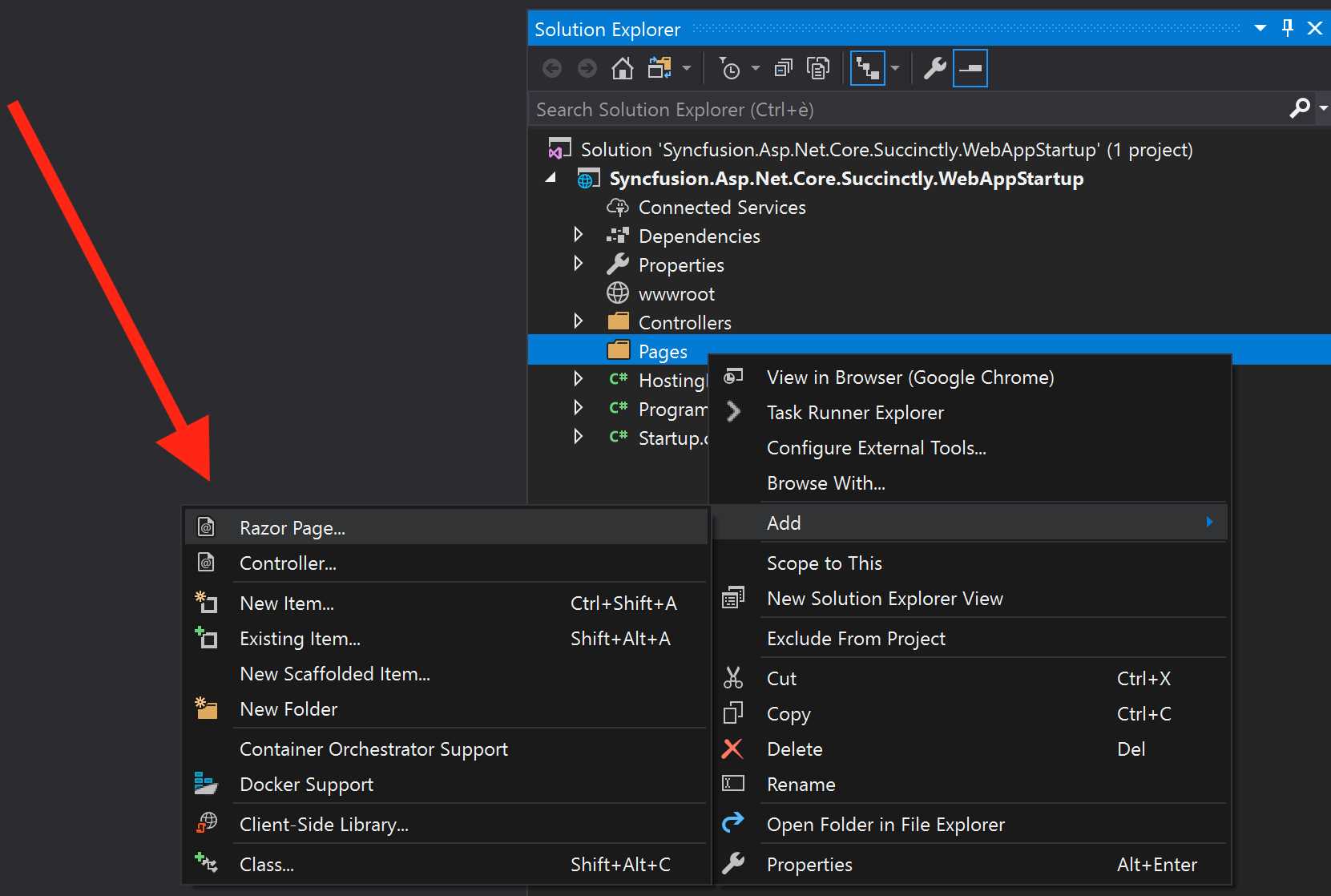
Task: Toggle Preview Selected Items icon
Action: [x=970, y=68]
